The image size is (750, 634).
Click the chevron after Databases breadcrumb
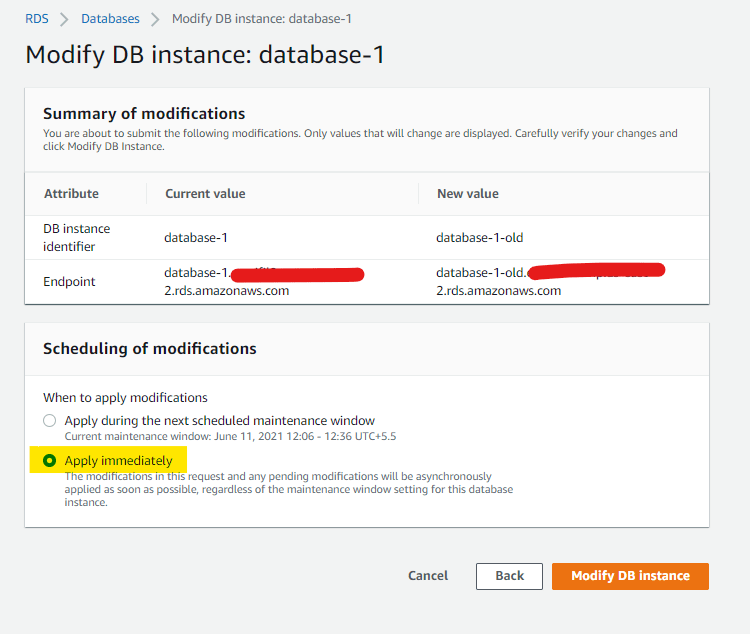[x=155, y=19]
